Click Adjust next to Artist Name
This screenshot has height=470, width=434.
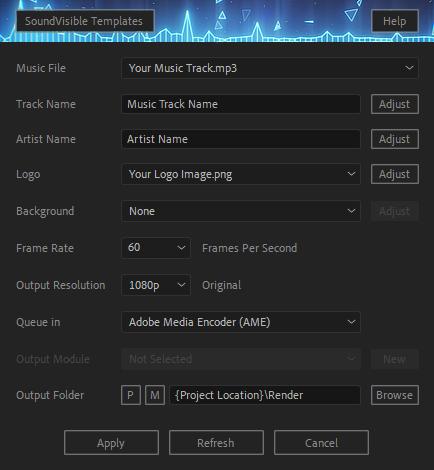click(395, 139)
